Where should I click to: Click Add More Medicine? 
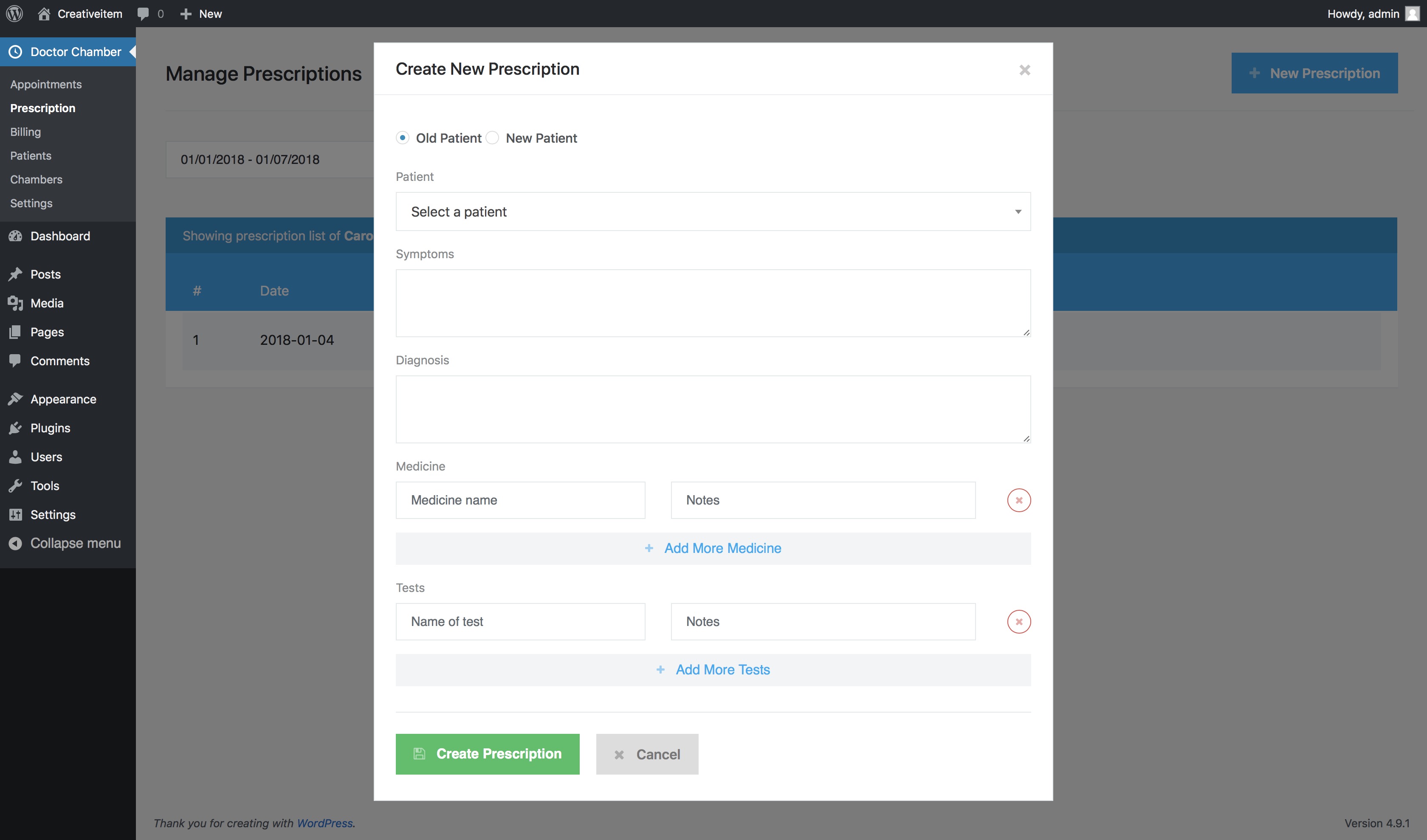713,548
